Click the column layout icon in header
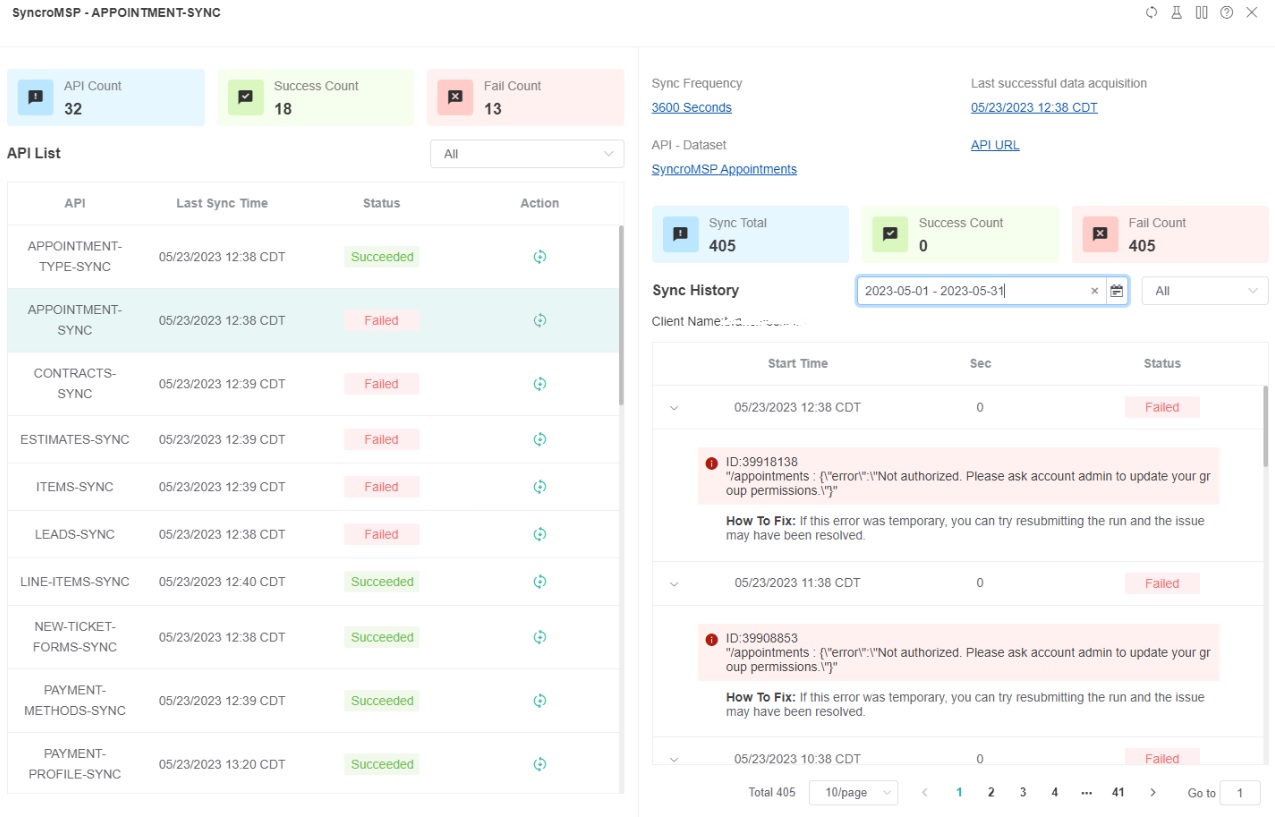The height and width of the screenshot is (817, 1275). [x=1202, y=13]
